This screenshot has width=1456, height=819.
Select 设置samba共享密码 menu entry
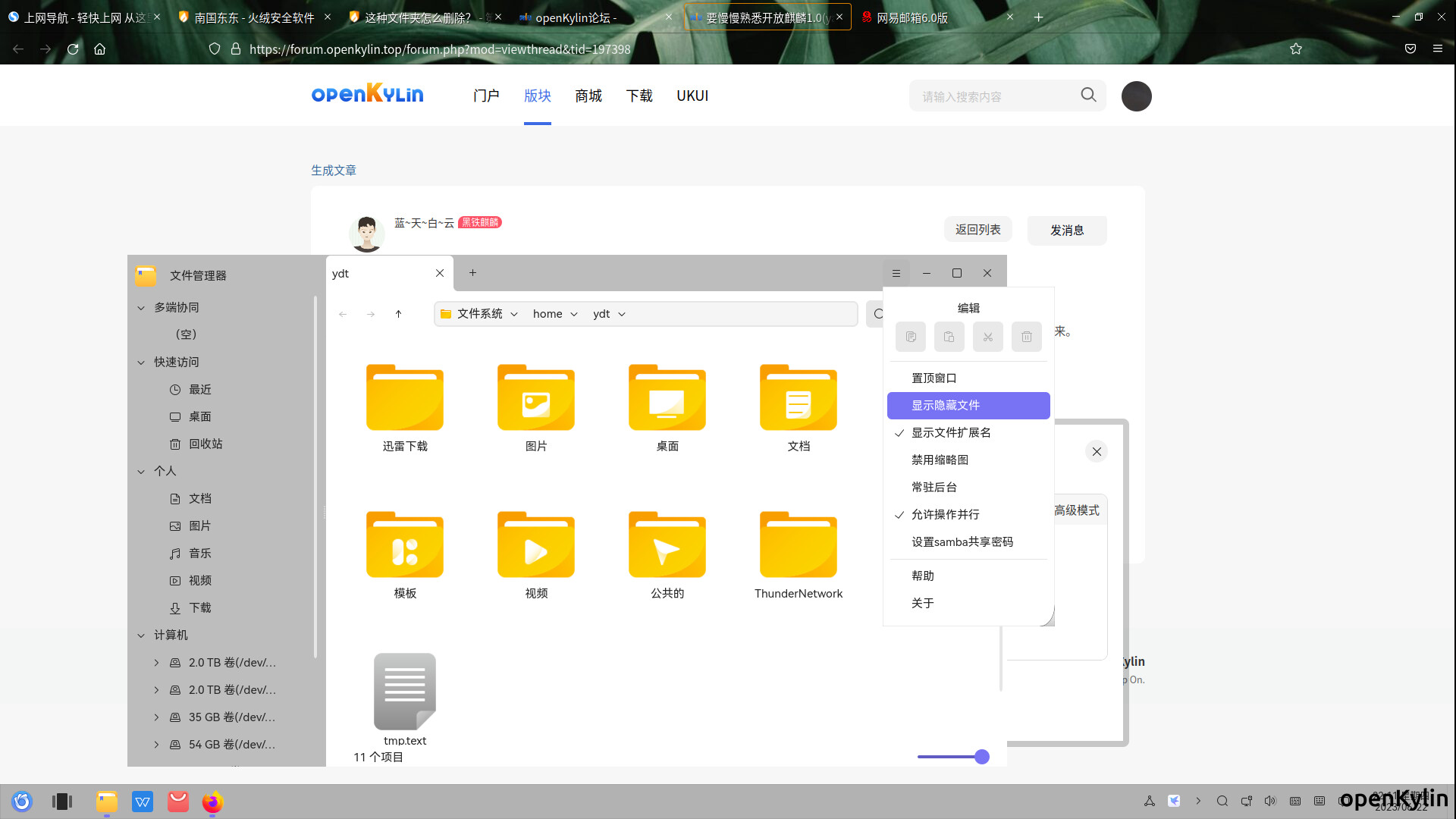[x=962, y=541]
